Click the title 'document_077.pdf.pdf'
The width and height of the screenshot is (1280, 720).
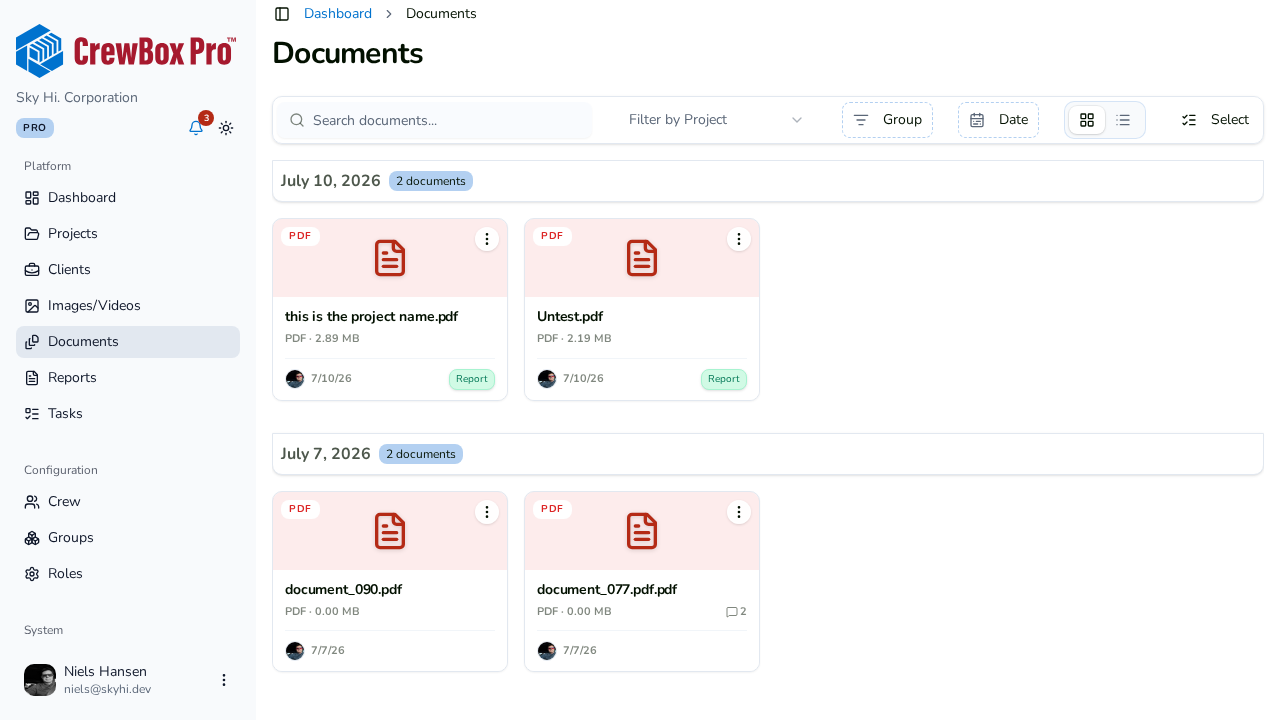pos(607,590)
